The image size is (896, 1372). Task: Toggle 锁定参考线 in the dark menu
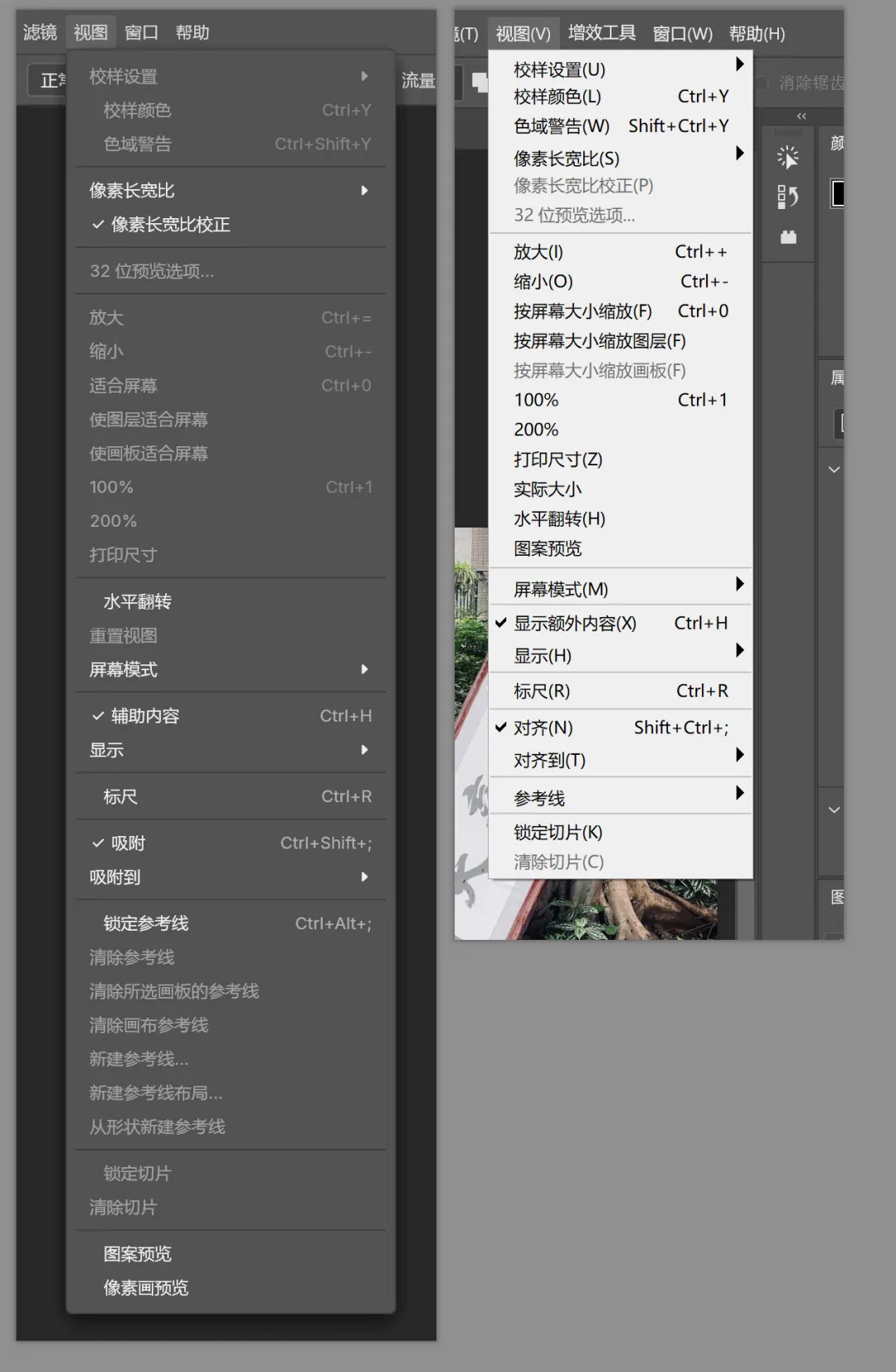[x=231, y=923]
